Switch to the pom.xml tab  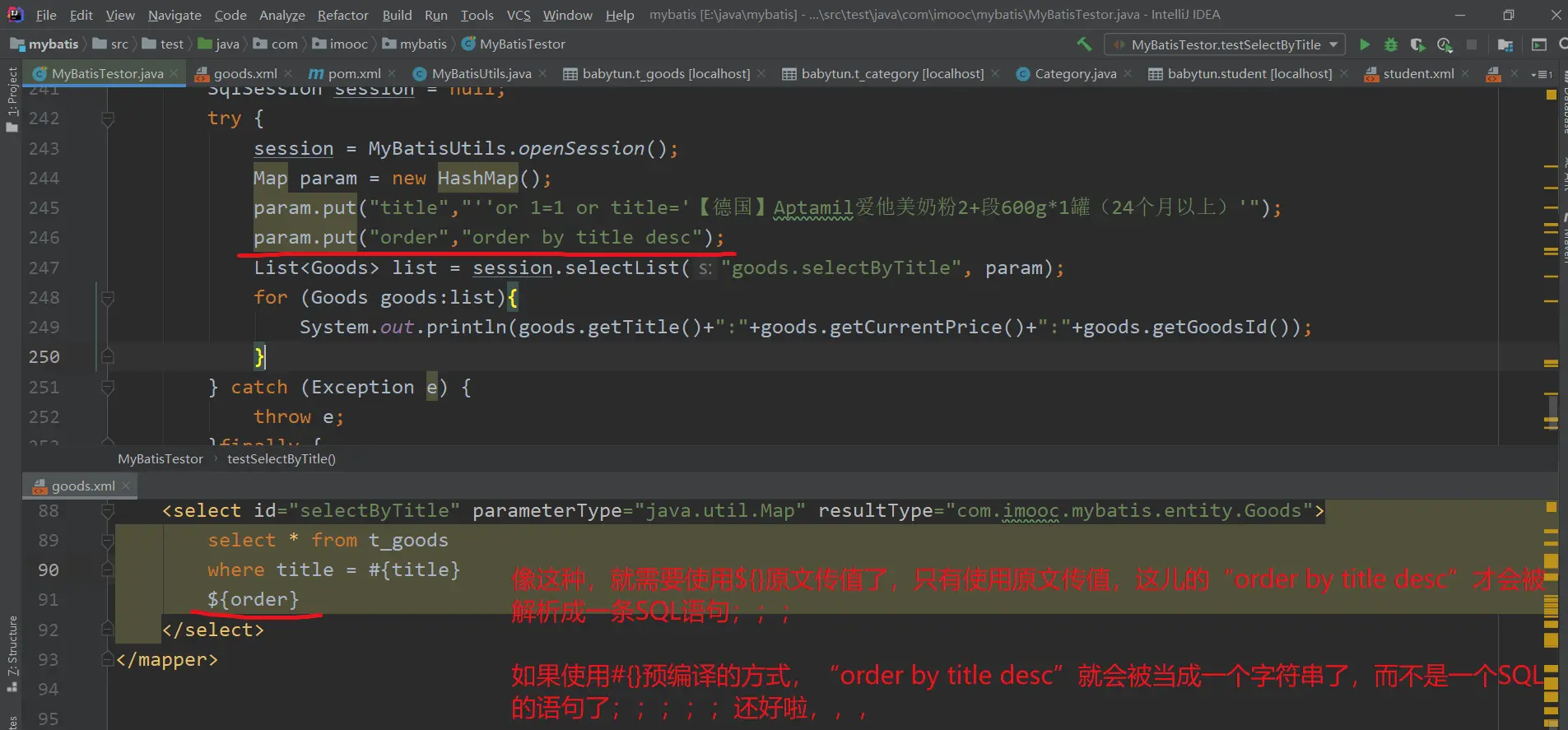click(x=354, y=73)
